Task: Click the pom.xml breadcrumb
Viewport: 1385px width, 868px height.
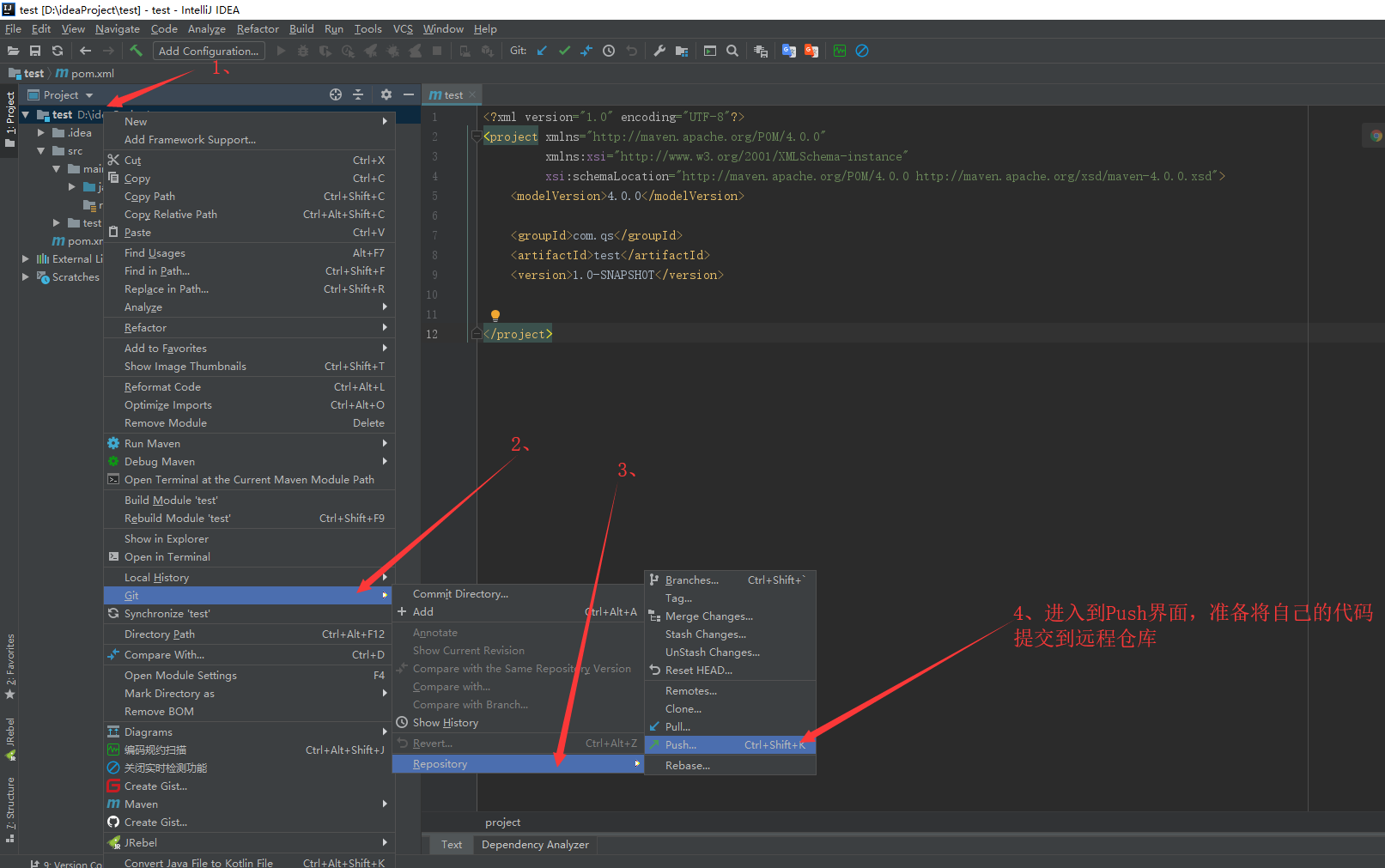Action: click(x=85, y=74)
